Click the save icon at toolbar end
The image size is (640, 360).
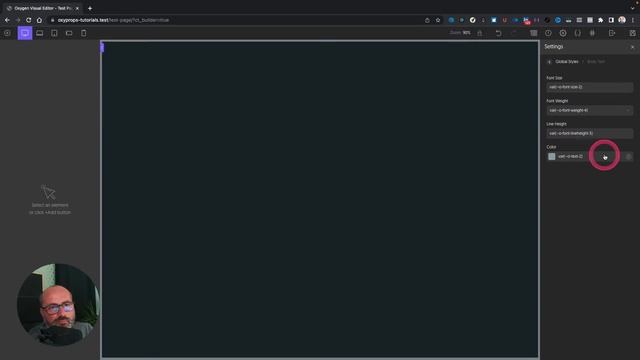632,33
